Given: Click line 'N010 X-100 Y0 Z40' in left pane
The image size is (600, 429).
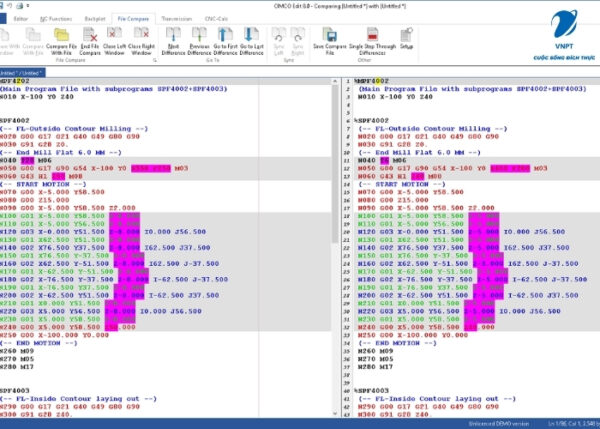Looking at the screenshot, I should click(x=37, y=97).
